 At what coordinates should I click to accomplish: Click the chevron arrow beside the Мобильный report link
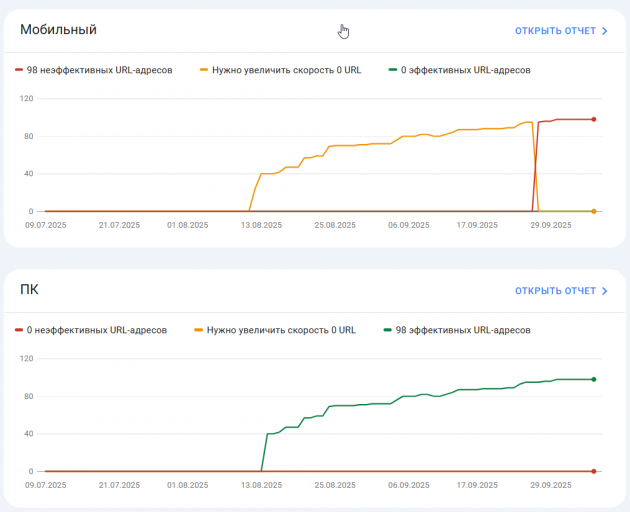pos(605,31)
